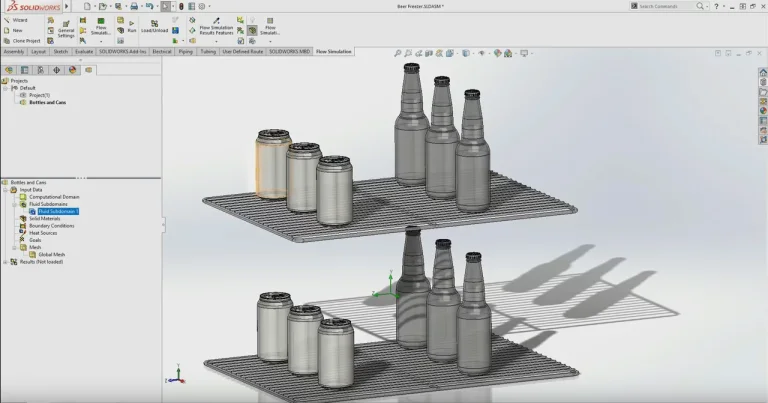Viewport: 768px width, 403px height.
Task: Open the Help dropdown arrow in title bar
Action: pos(724,6)
